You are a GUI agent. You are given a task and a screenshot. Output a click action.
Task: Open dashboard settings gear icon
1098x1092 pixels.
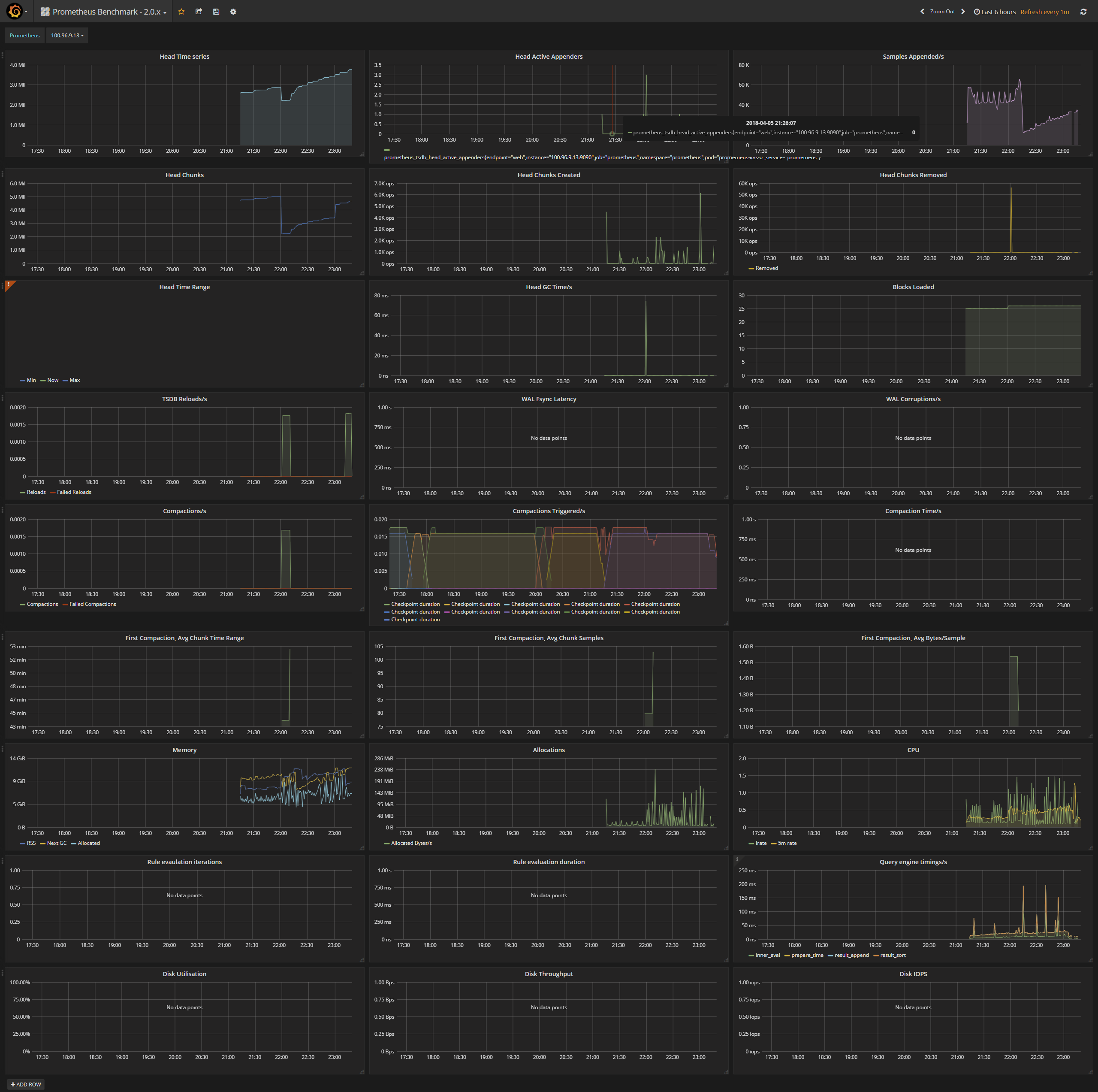point(233,11)
